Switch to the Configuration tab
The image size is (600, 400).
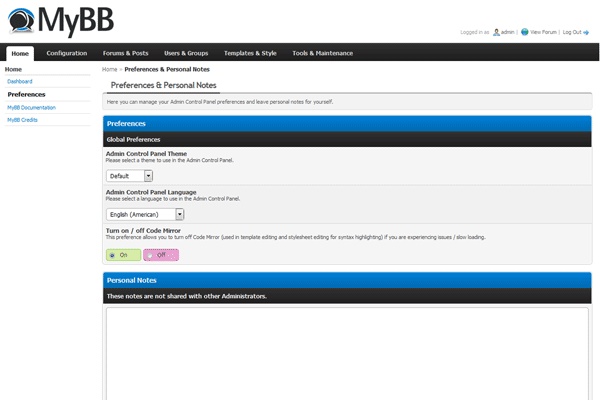point(67,53)
